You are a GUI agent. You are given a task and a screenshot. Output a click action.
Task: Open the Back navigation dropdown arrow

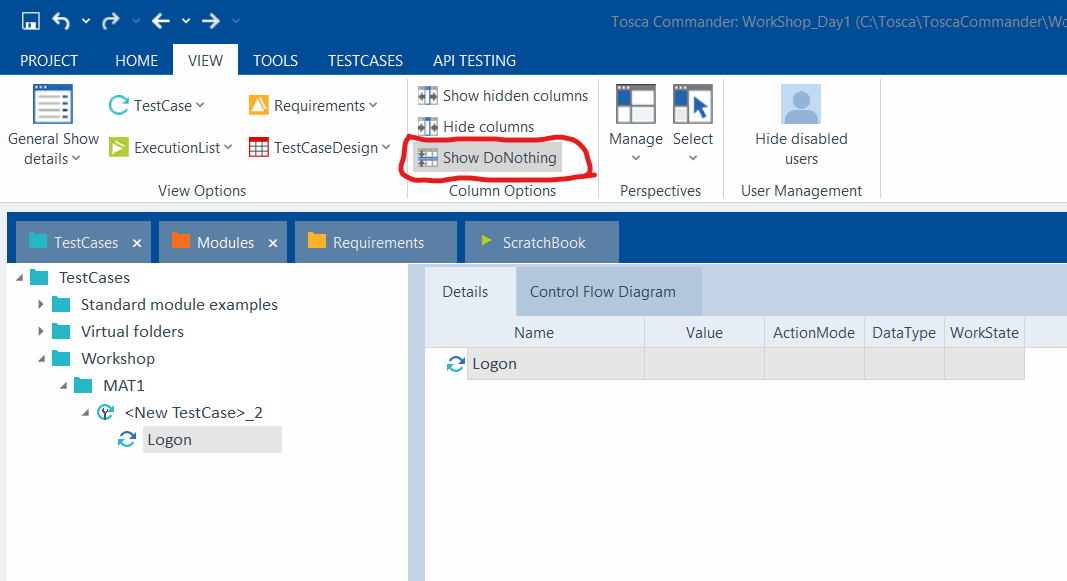point(185,21)
